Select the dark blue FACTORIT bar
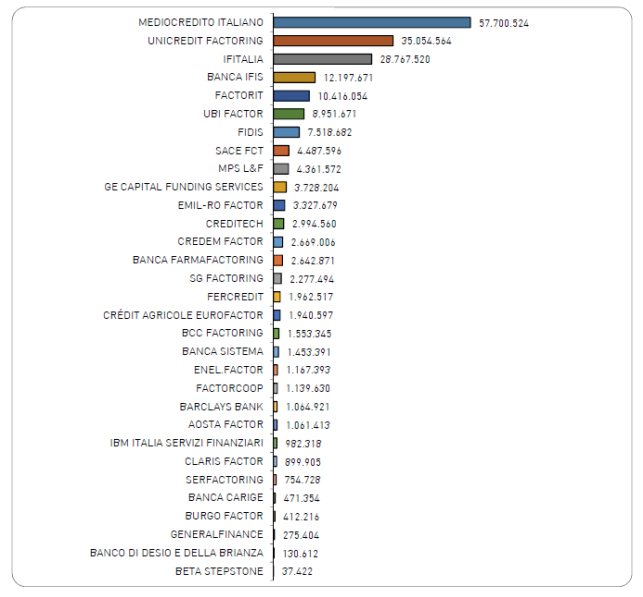Viewport: 643px width, 597px height. [x=292, y=96]
